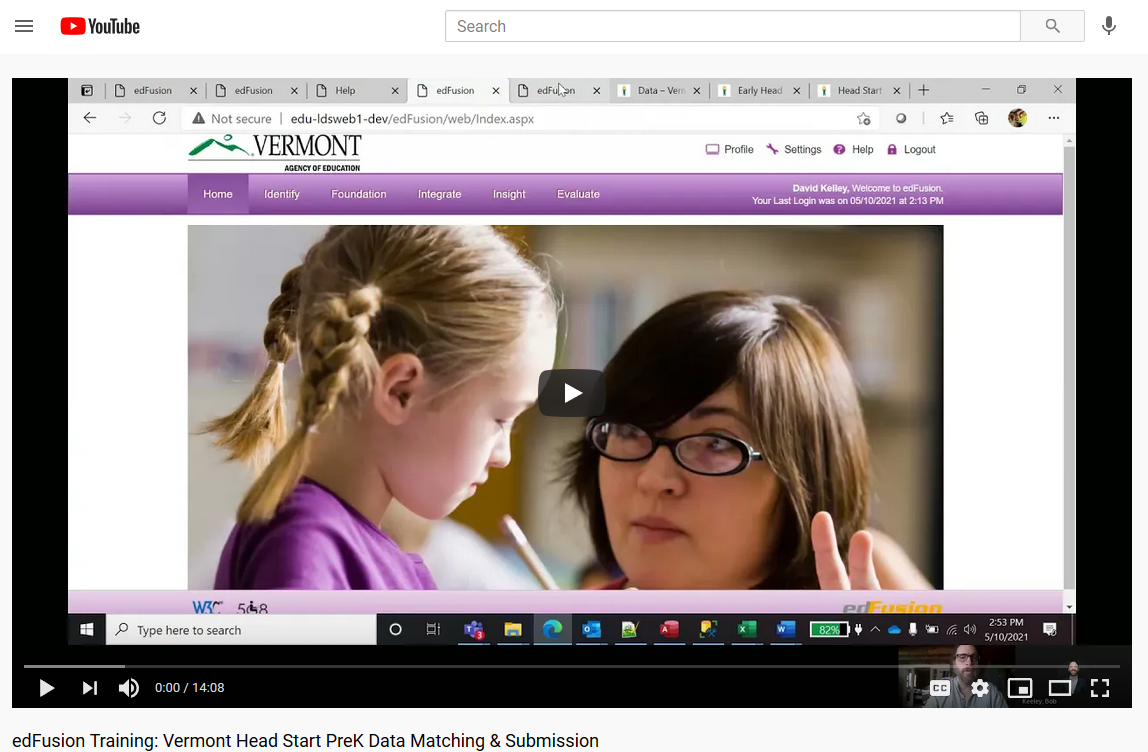Select the Home menu item
1148x752 pixels.
click(218, 194)
